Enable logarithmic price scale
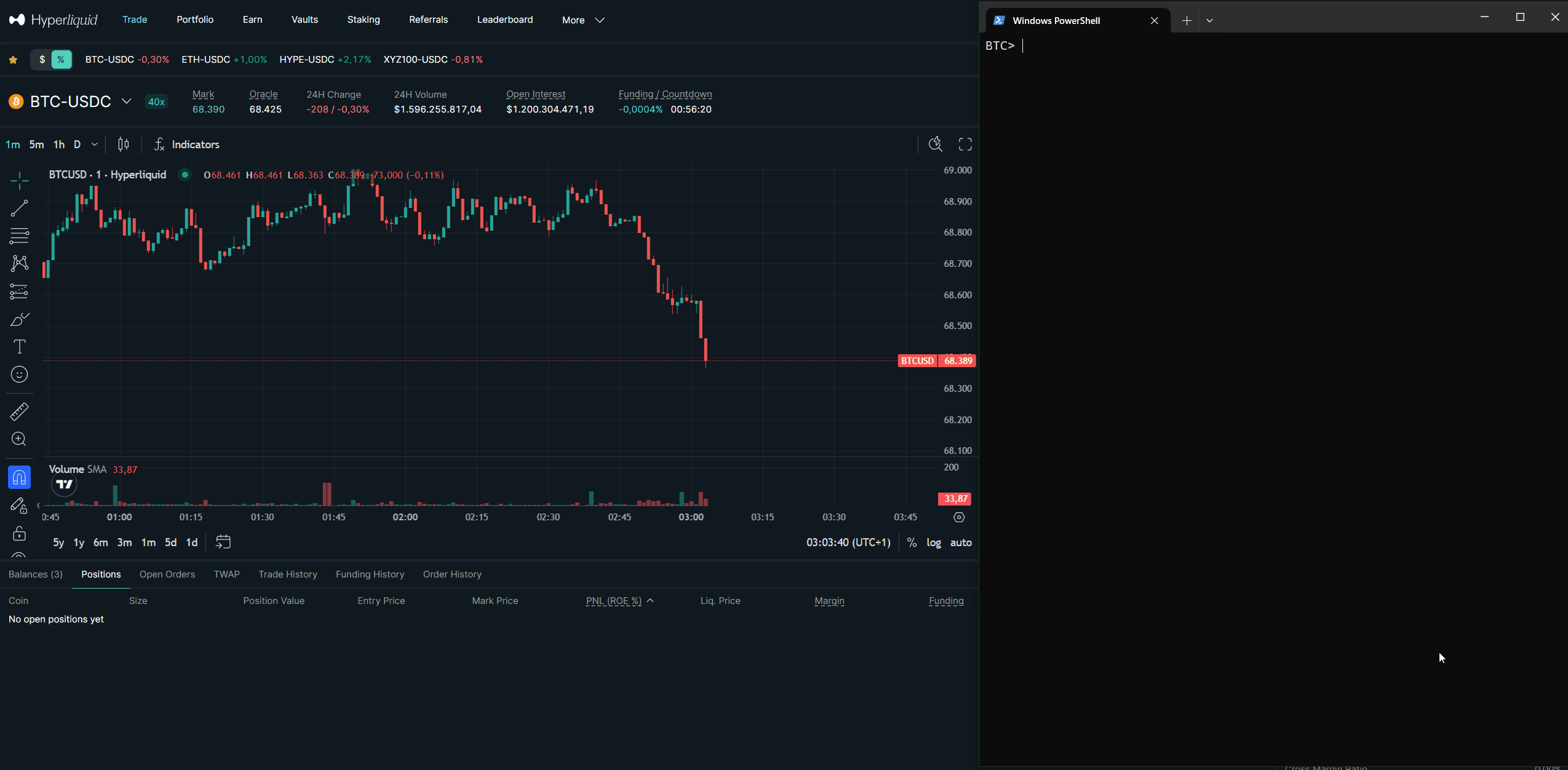Image resolution: width=1568 pixels, height=770 pixels. (x=933, y=542)
